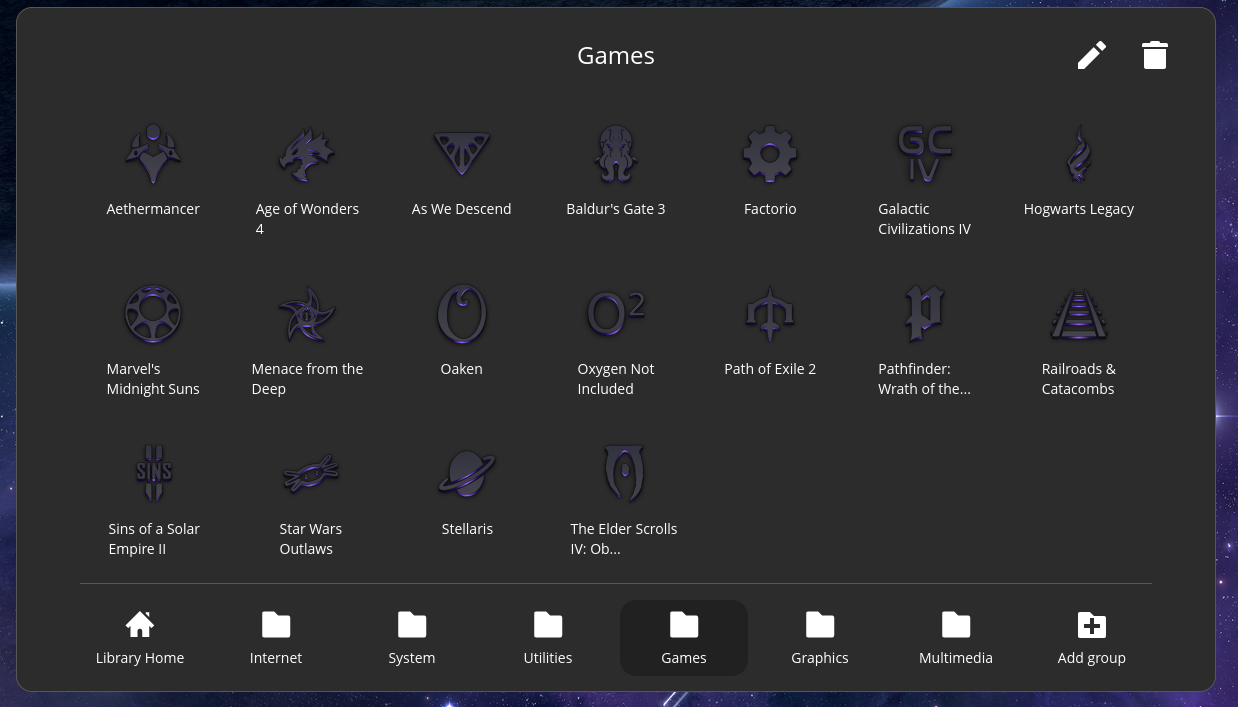Click the Factorio gear icon
The width and height of the screenshot is (1238, 707).
coord(769,155)
